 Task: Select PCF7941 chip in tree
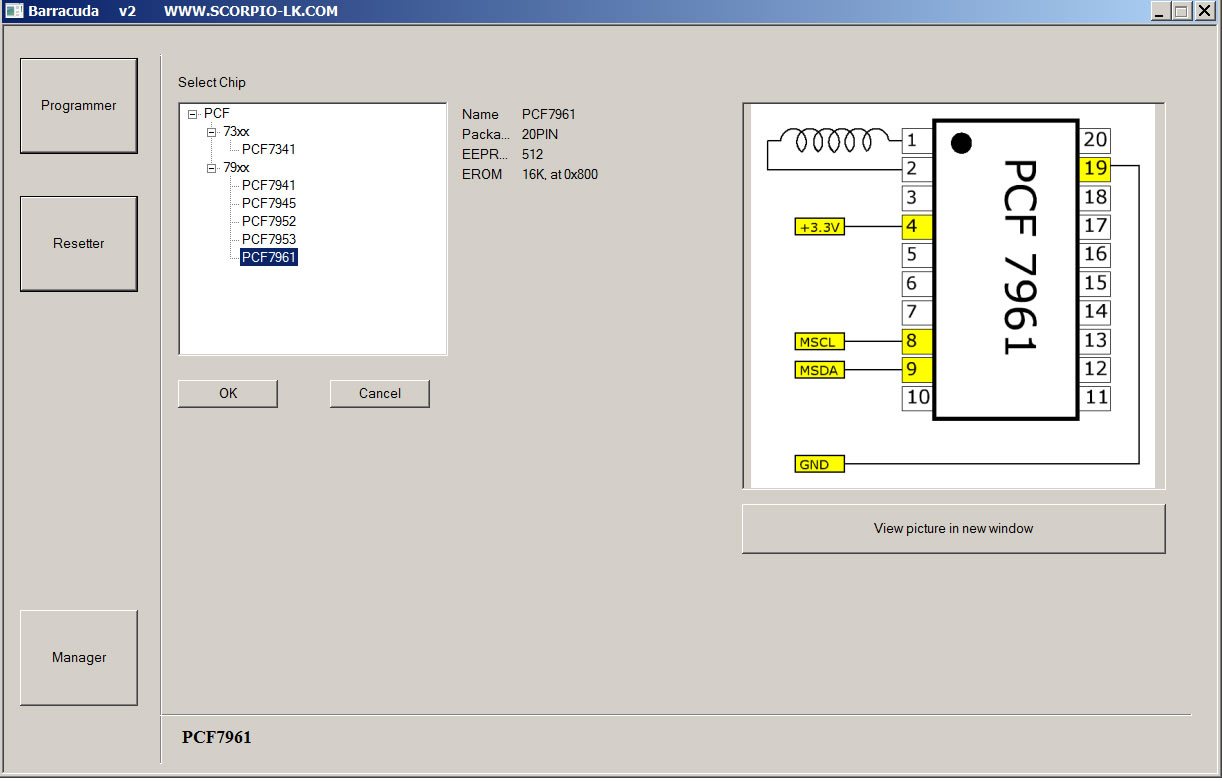(x=268, y=186)
